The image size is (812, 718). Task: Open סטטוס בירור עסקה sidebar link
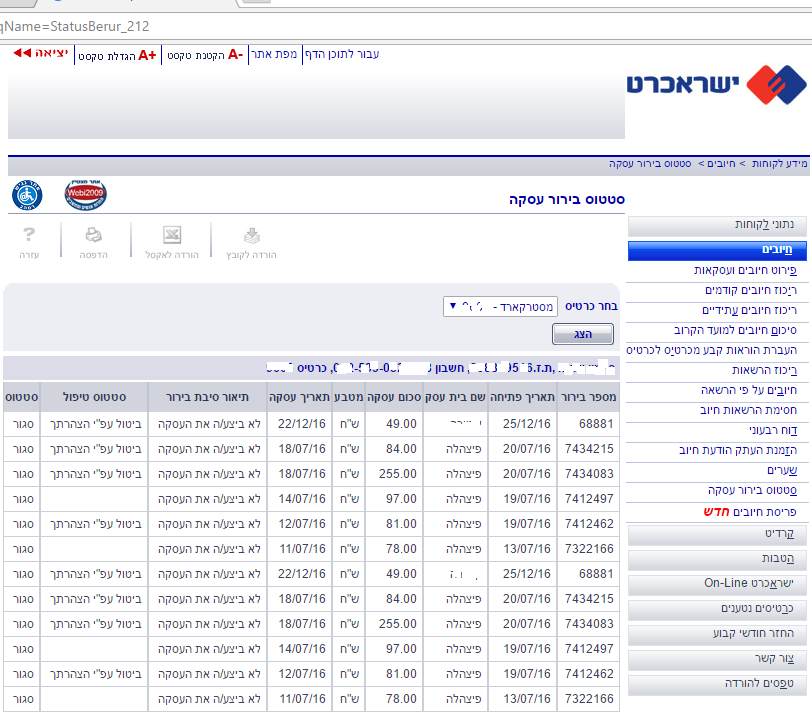point(752,490)
